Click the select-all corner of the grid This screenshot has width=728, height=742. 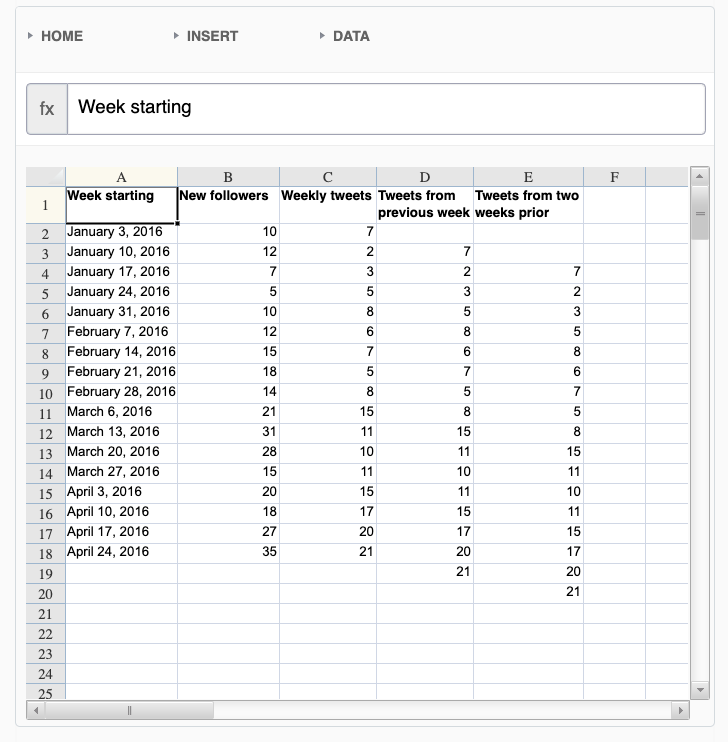pos(45,177)
